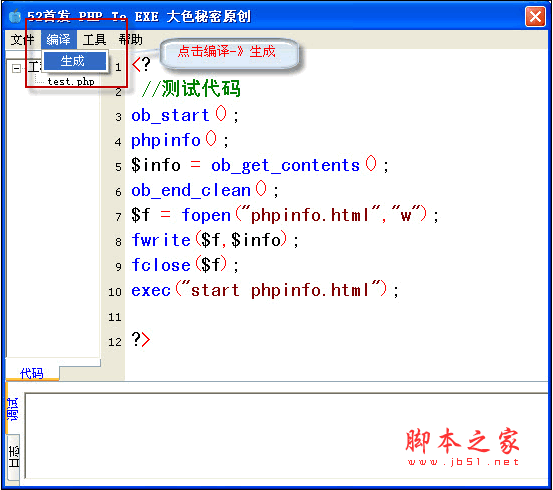Collapse the project tree root node
The width and height of the screenshot is (553, 490).
pos(16,68)
